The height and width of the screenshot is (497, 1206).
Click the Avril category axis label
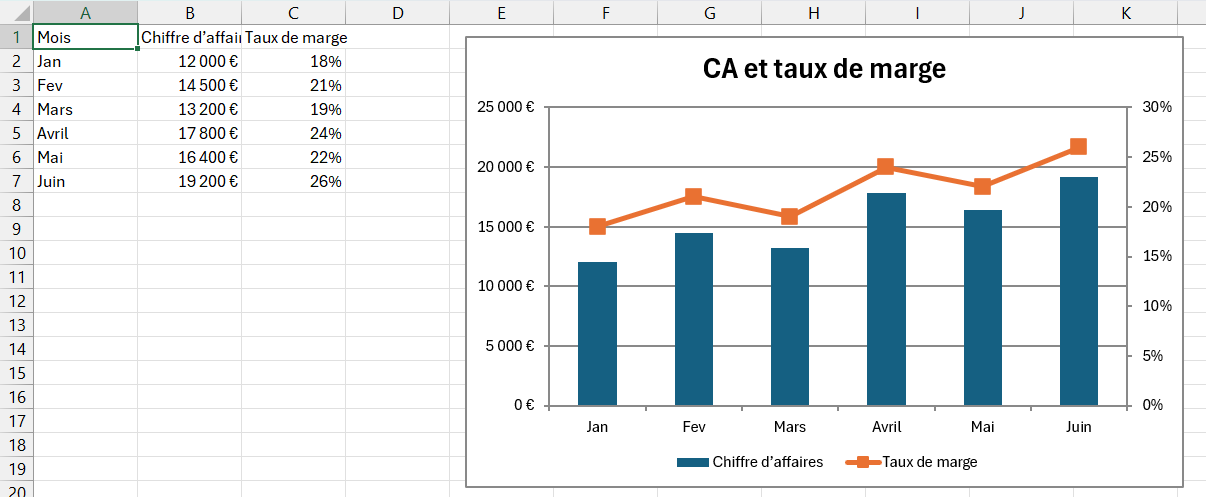click(x=886, y=427)
